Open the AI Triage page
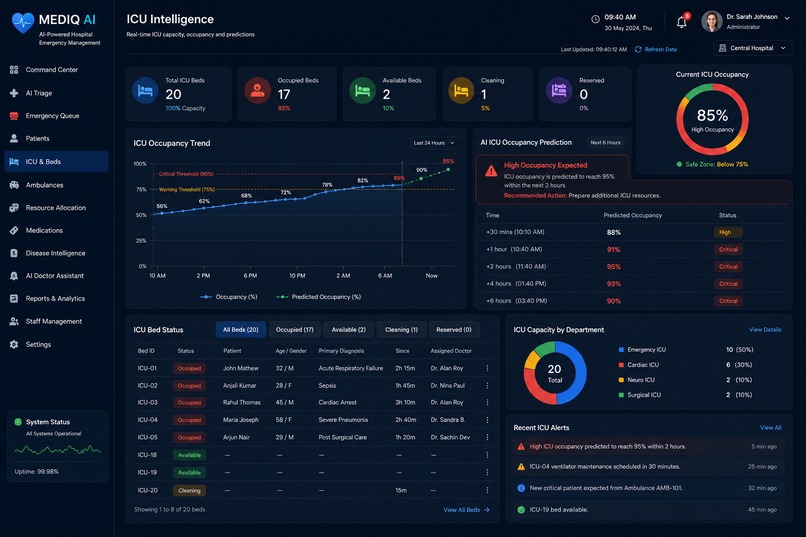The width and height of the screenshot is (806, 537). click(x=39, y=93)
